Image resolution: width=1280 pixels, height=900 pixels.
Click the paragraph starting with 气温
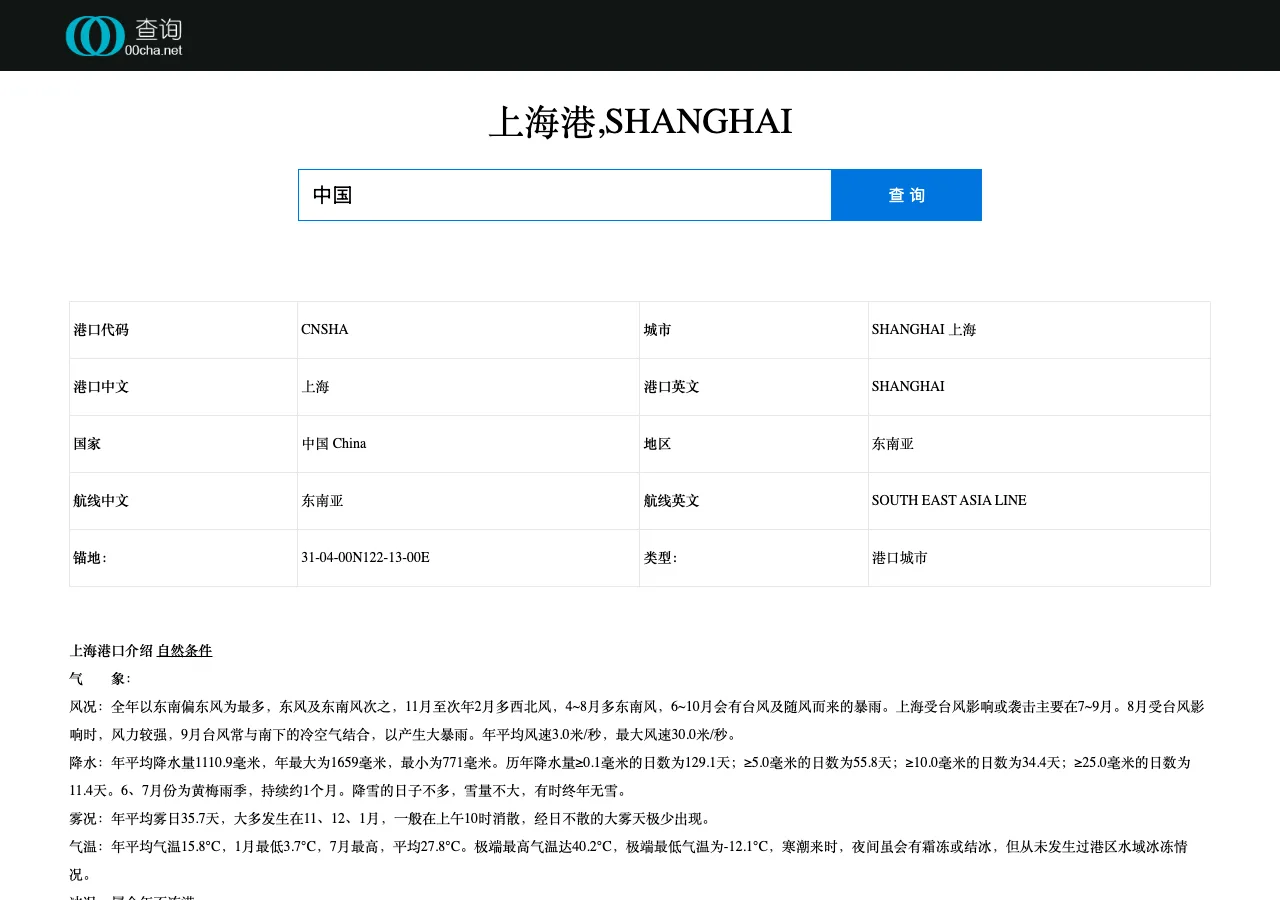click(x=628, y=861)
